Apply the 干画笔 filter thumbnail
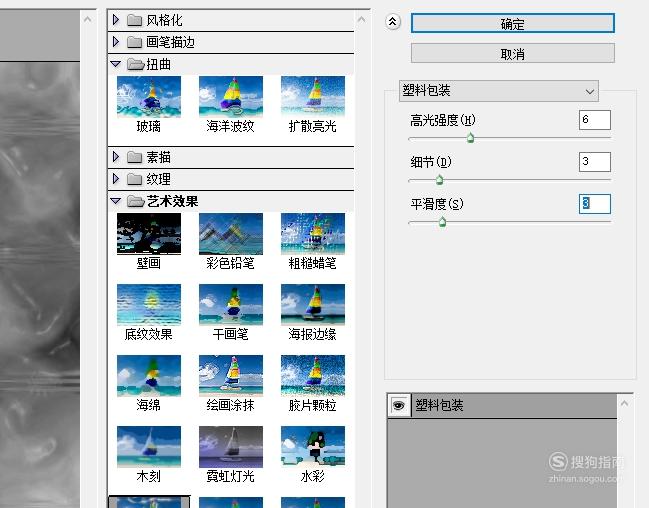 coord(231,305)
